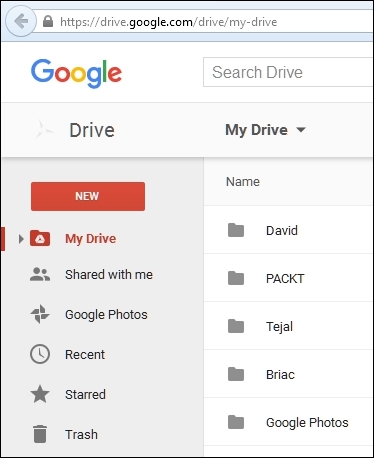Select the Briac folder name
This screenshot has height=458, width=374.
pyautogui.click(x=280, y=374)
